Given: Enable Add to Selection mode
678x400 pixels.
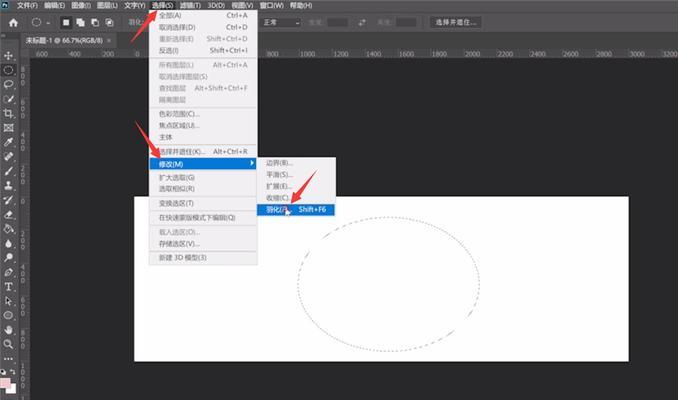Looking at the screenshot, I should [80, 22].
